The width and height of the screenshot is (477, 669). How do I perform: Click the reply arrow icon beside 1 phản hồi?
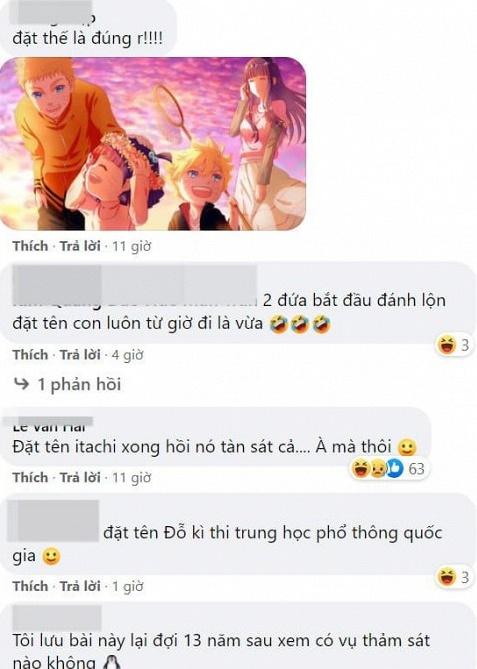coord(21,384)
